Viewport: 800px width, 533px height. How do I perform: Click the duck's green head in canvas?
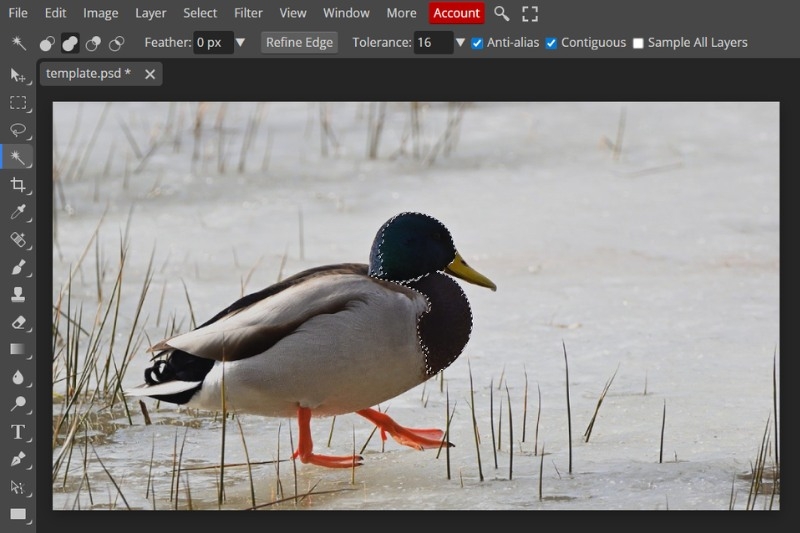click(411, 245)
